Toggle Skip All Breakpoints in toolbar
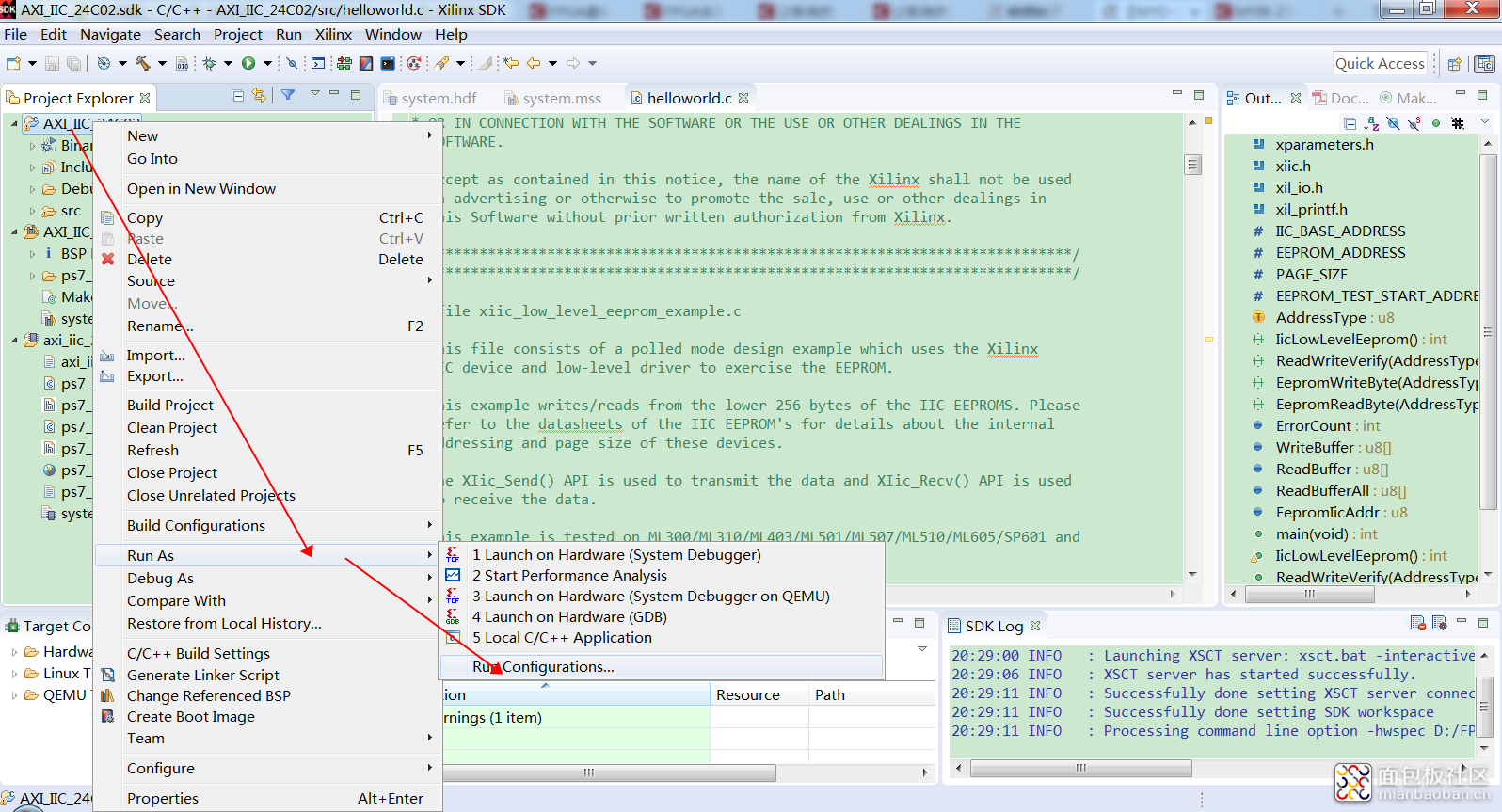Image resolution: width=1502 pixels, height=812 pixels. [292, 63]
